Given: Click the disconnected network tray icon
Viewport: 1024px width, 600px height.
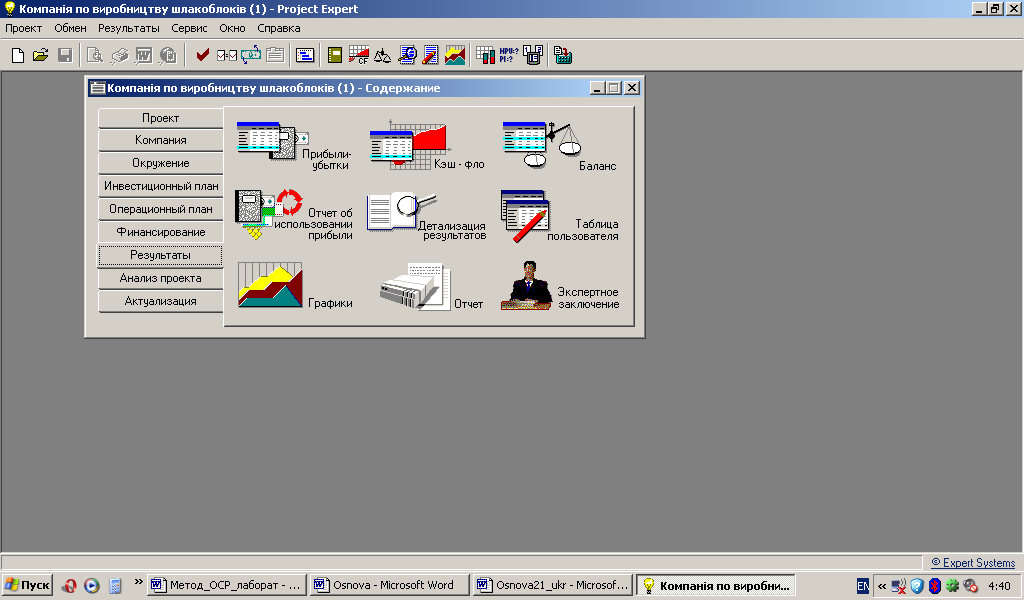Looking at the screenshot, I should pyautogui.click(x=899, y=586).
